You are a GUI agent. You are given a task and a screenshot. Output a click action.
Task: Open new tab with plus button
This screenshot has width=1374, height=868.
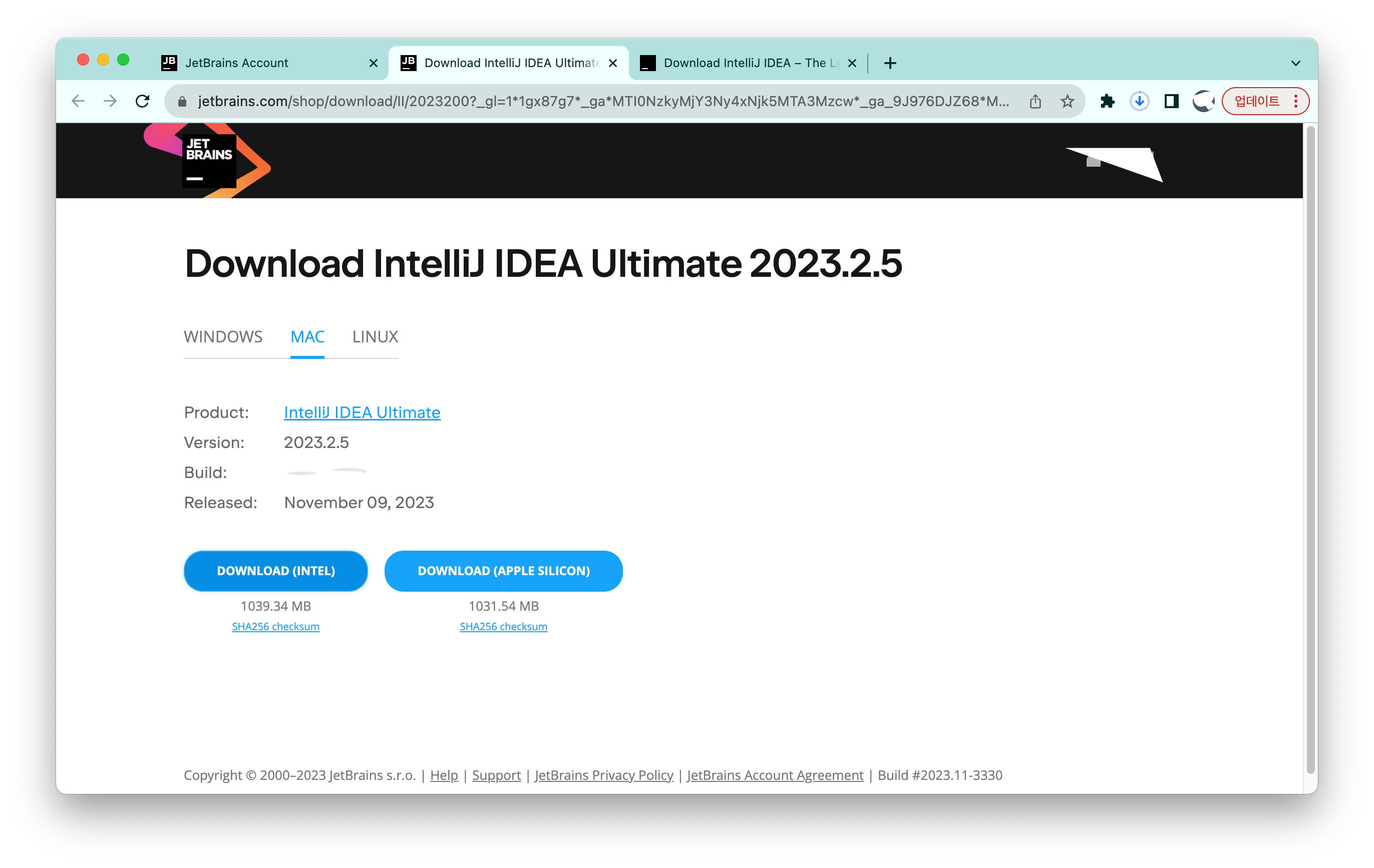pyautogui.click(x=890, y=63)
